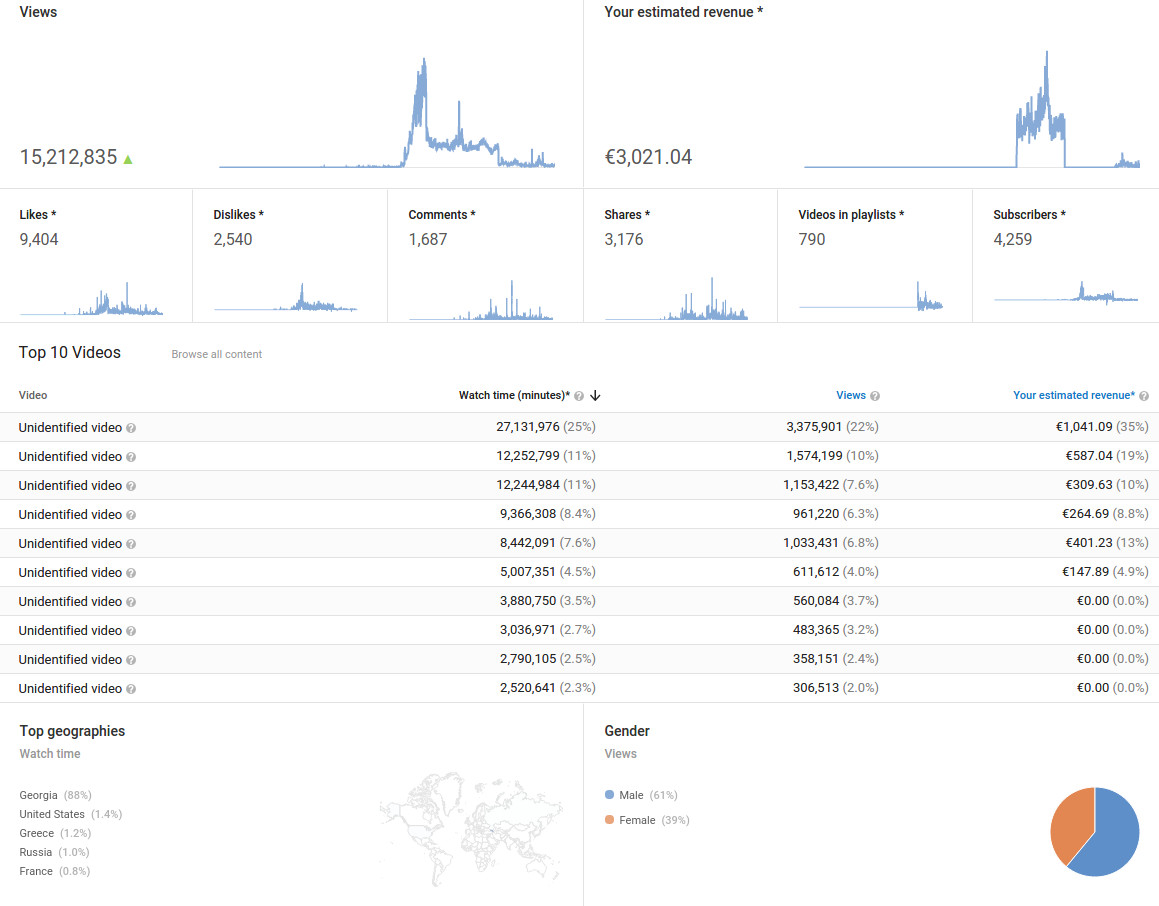Click the world map in Top geographies
The width and height of the screenshot is (1159, 906).
(x=471, y=829)
